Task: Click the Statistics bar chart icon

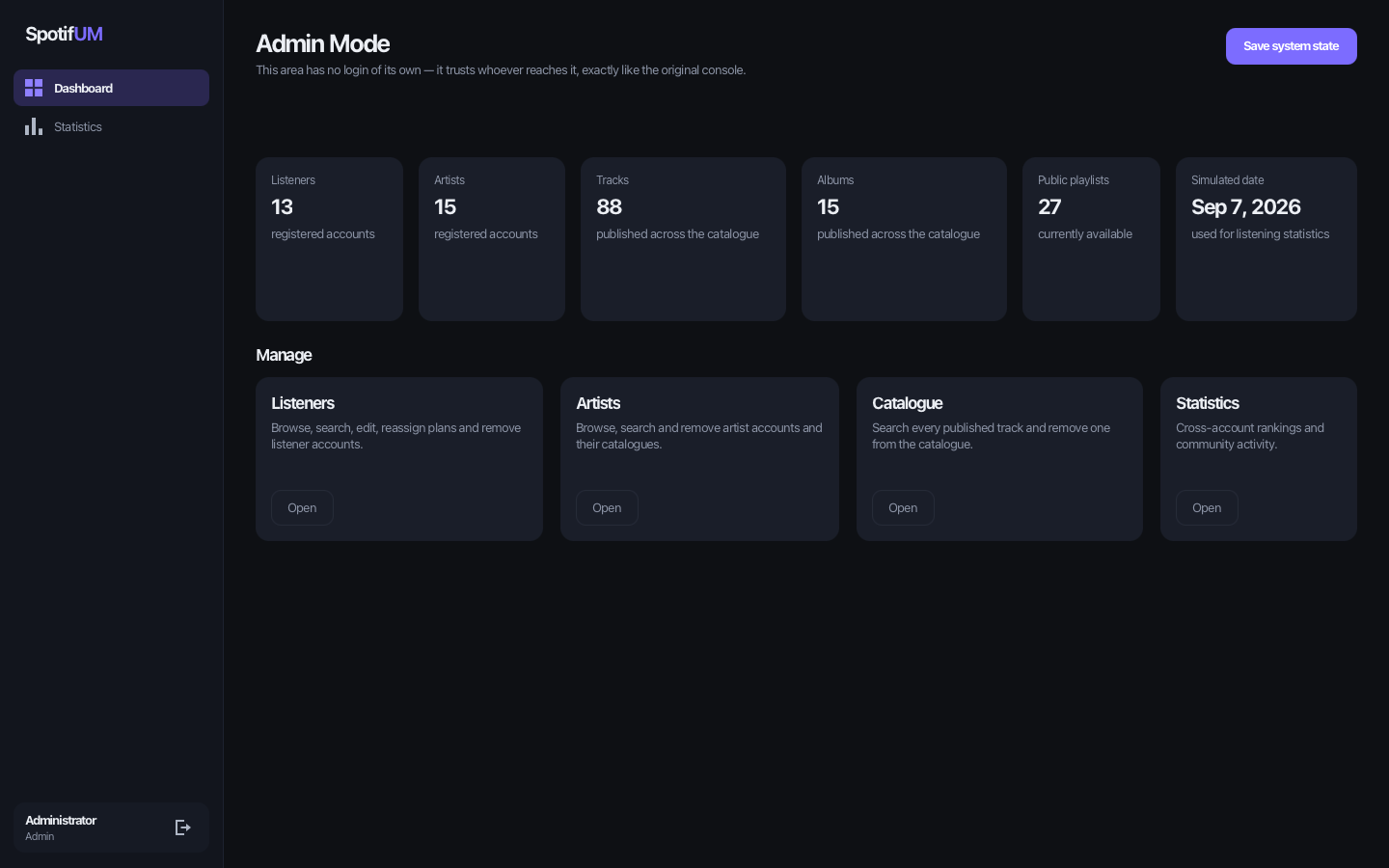Action: point(34,126)
